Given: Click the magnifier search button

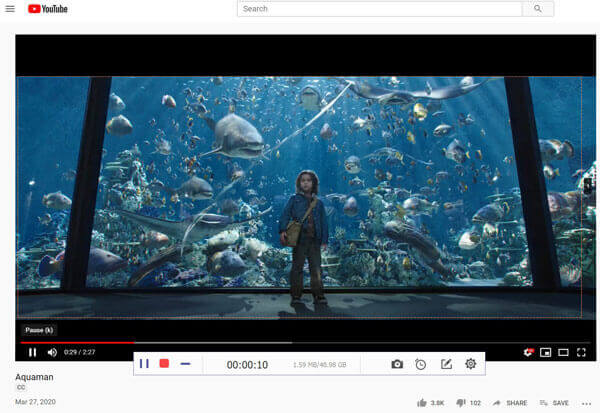Looking at the screenshot, I should pos(538,9).
